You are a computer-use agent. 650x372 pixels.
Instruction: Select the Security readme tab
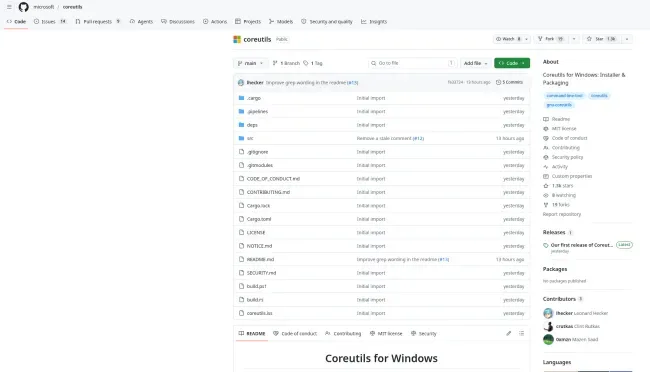424,333
